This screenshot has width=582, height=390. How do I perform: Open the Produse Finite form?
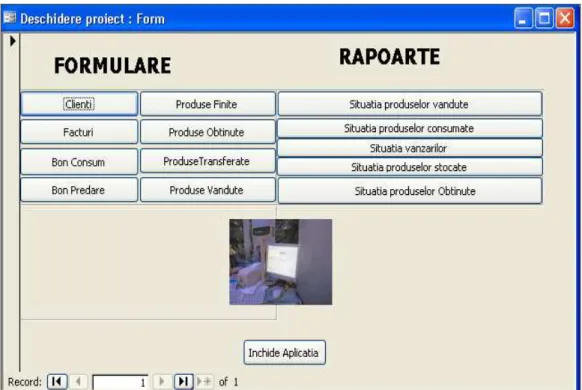[x=208, y=104]
